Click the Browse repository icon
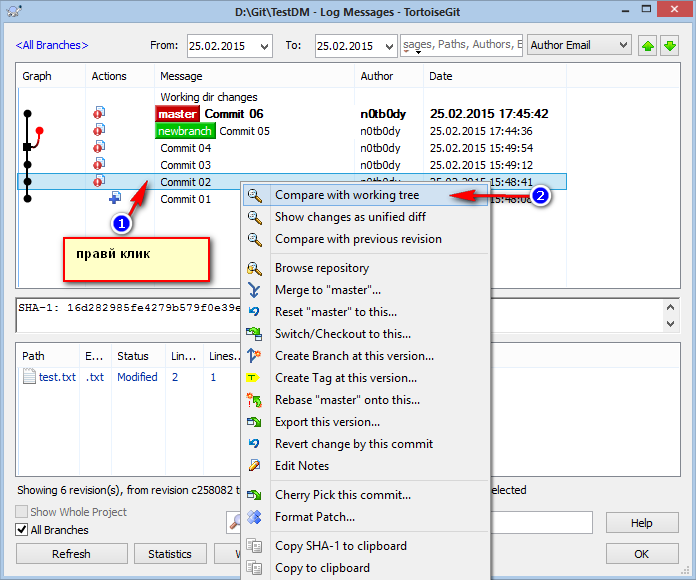The height and width of the screenshot is (580, 696). [254, 268]
